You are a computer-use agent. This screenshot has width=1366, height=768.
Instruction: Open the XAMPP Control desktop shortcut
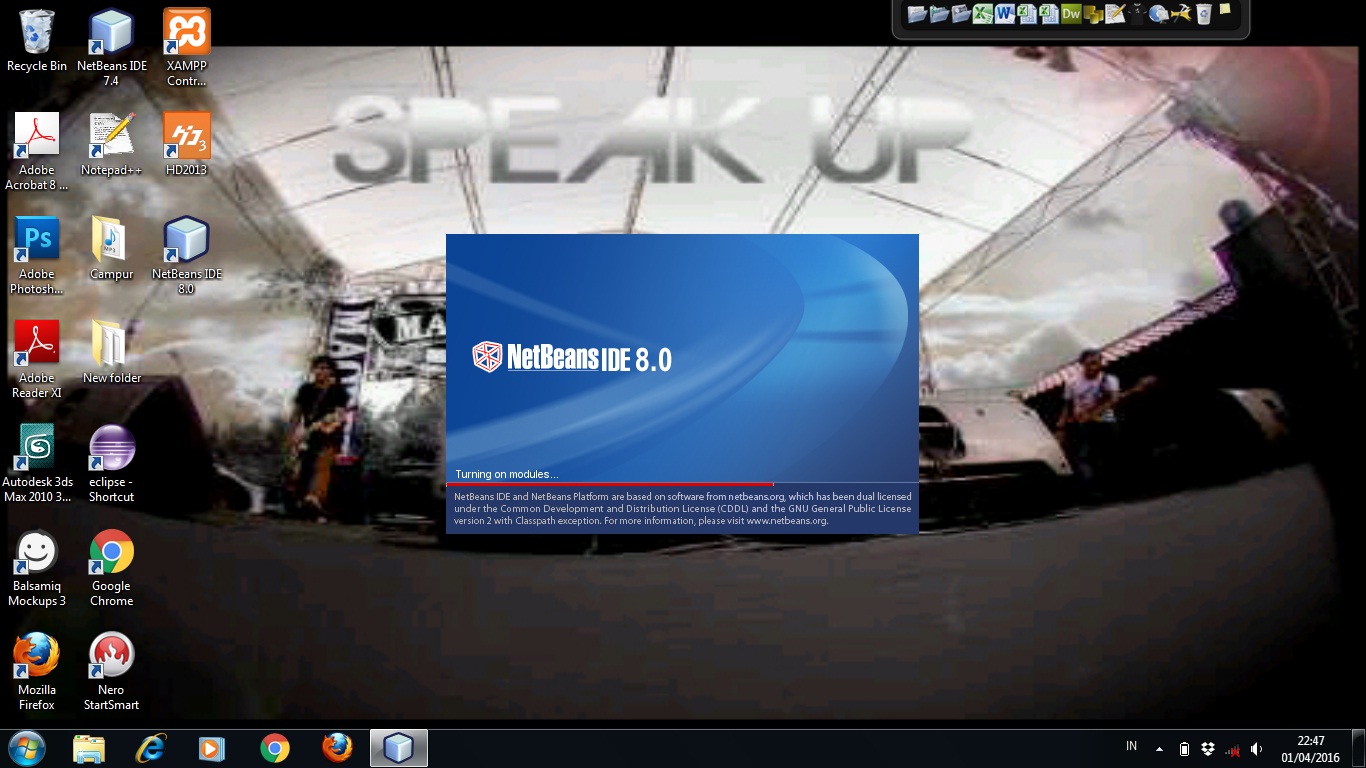(186, 47)
